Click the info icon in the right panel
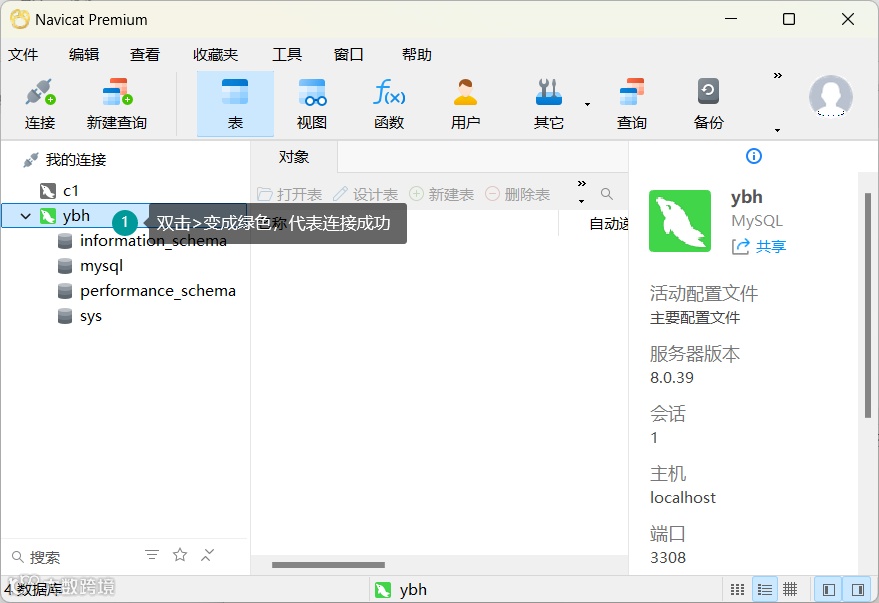Screen dimensions: 879x603 pyautogui.click(x=754, y=156)
